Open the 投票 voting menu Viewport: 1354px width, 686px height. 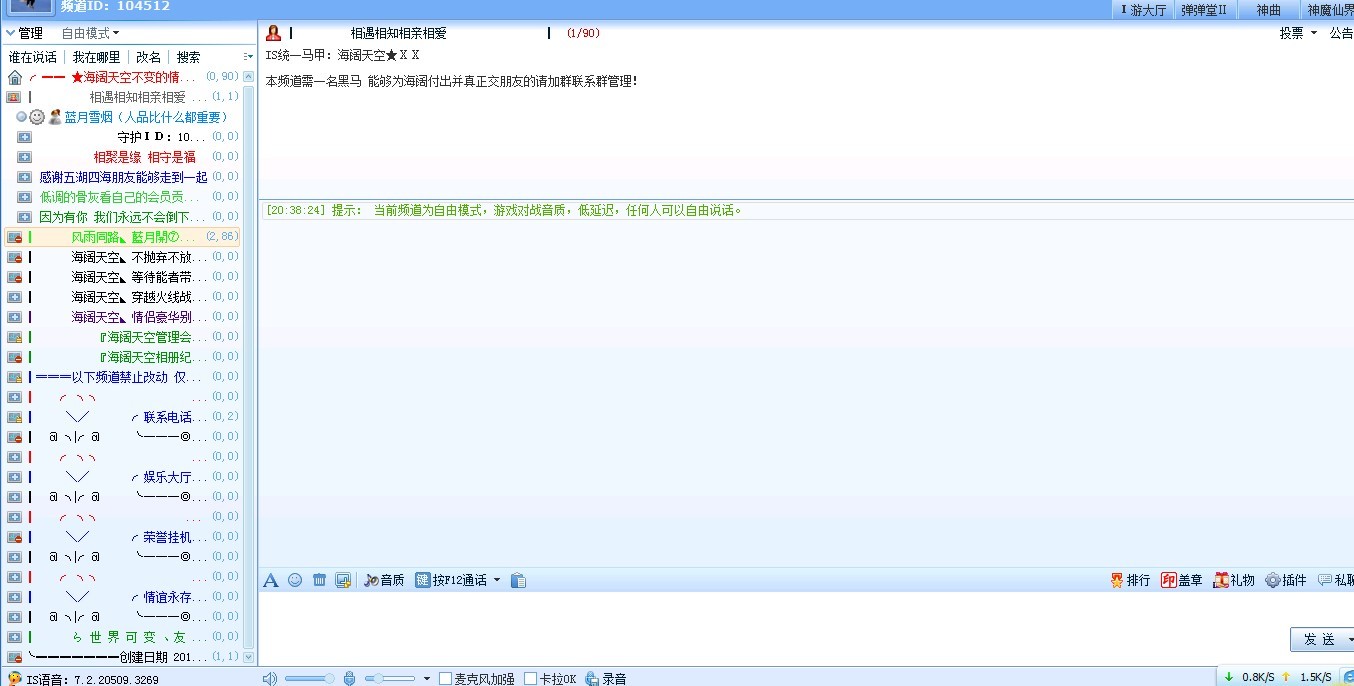pyautogui.click(x=1298, y=33)
